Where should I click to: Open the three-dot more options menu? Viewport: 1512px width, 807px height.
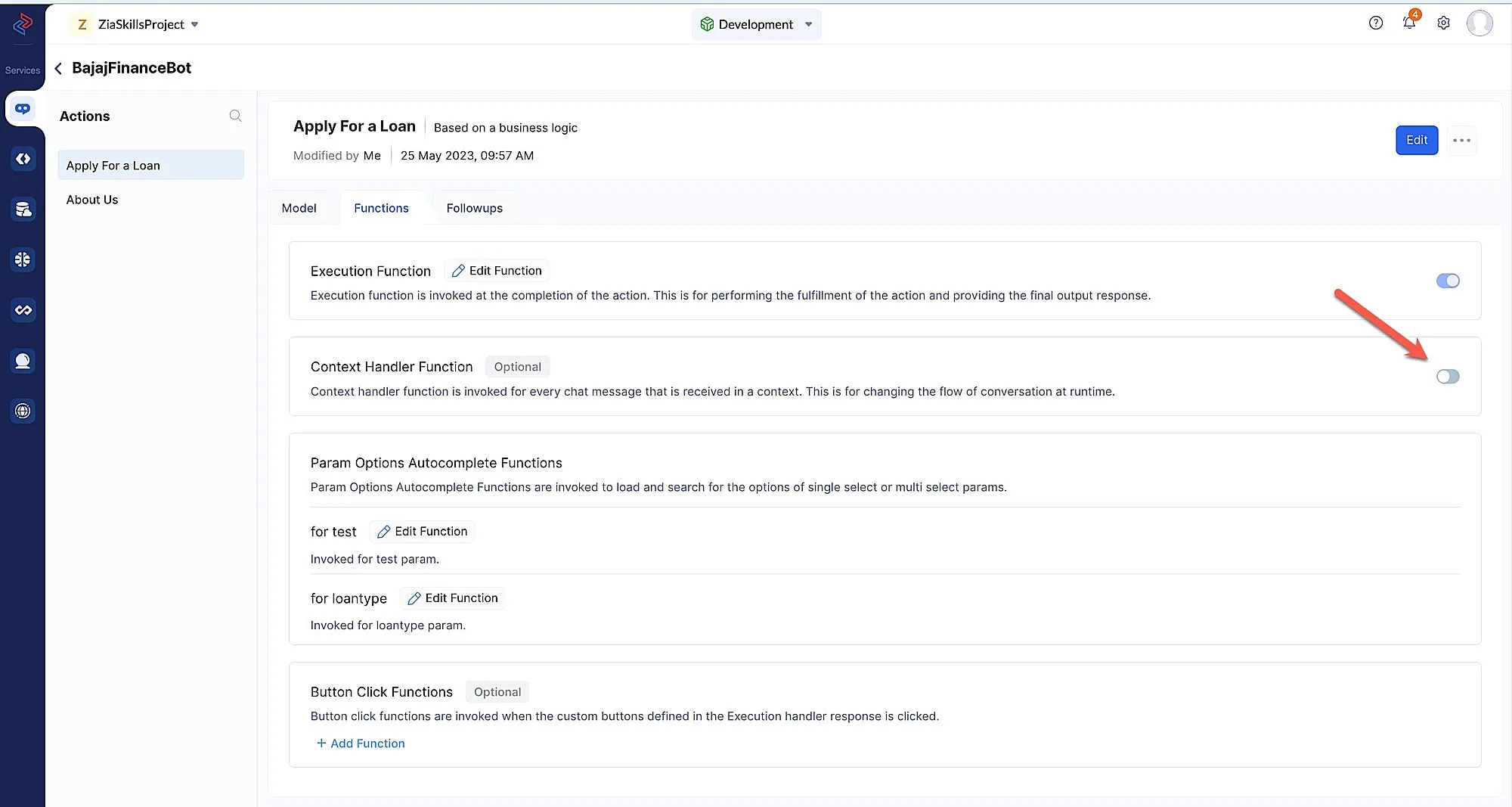(1461, 141)
